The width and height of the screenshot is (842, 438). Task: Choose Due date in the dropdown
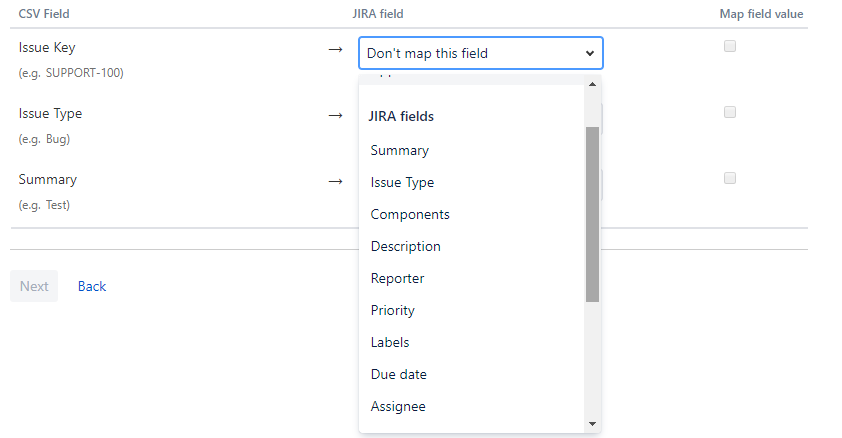(x=398, y=374)
